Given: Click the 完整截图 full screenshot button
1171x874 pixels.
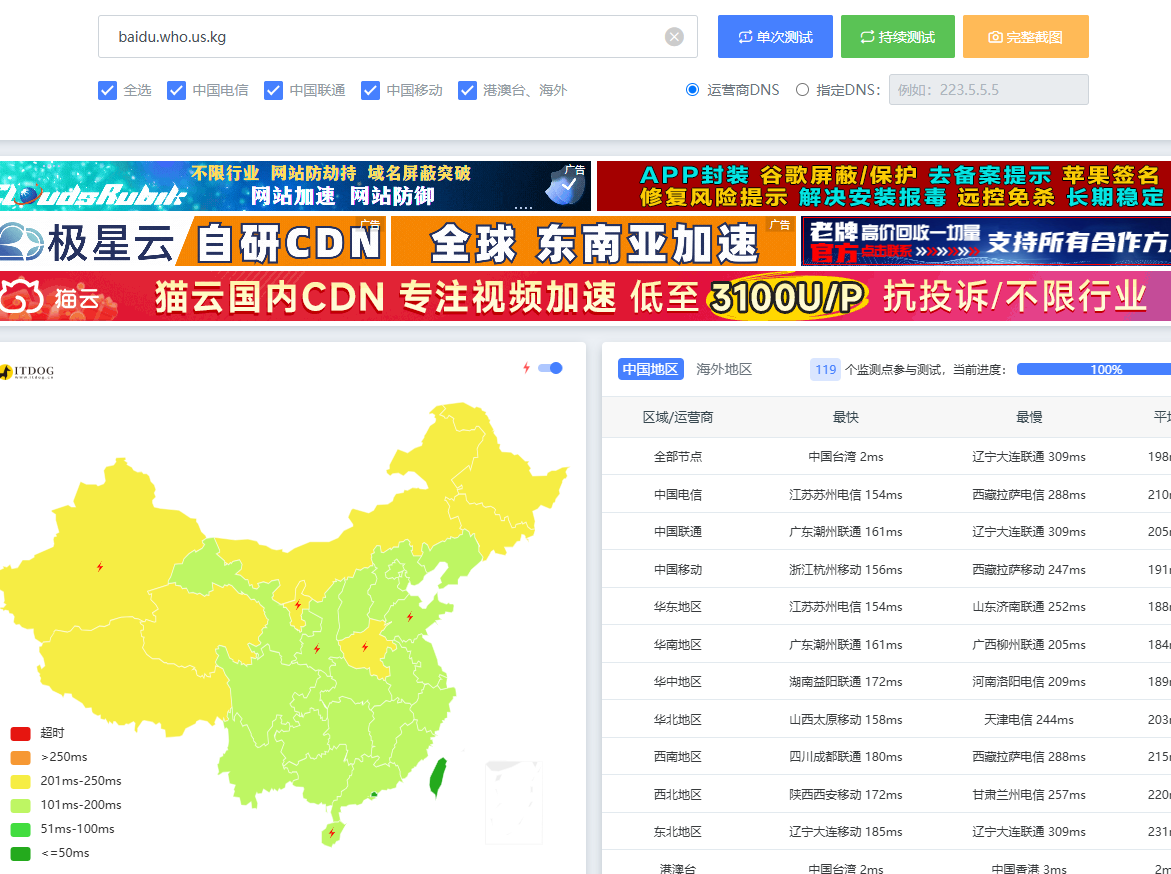Looking at the screenshot, I should coord(1025,37).
